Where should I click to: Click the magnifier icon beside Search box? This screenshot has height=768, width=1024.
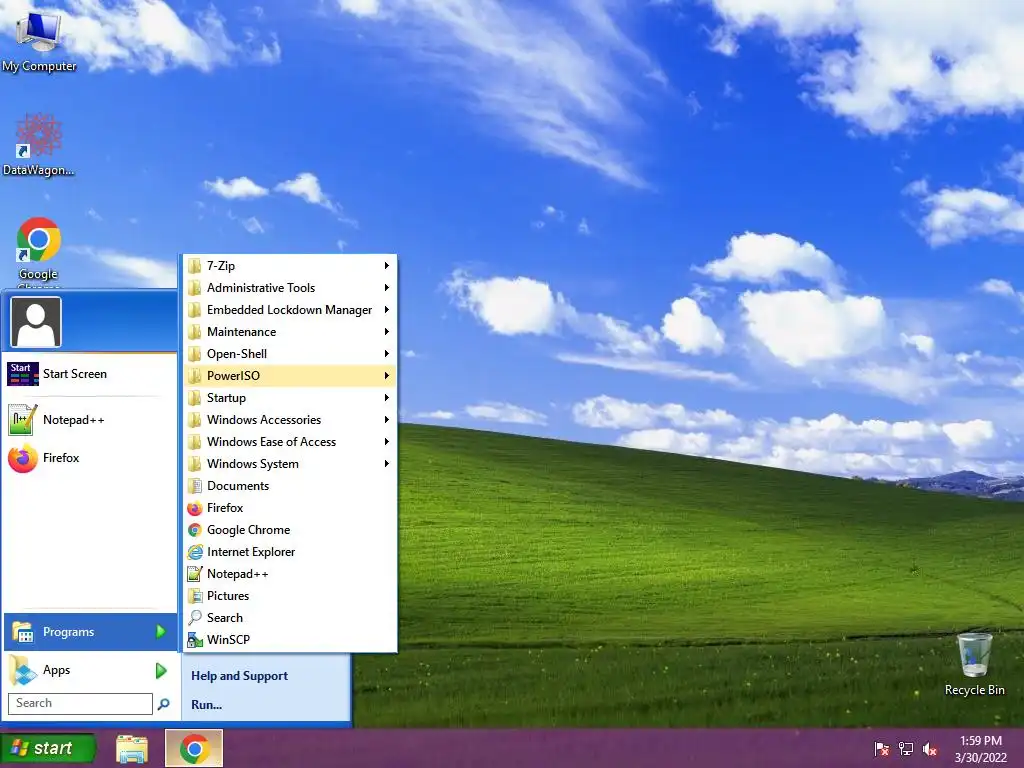tap(164, 703)
